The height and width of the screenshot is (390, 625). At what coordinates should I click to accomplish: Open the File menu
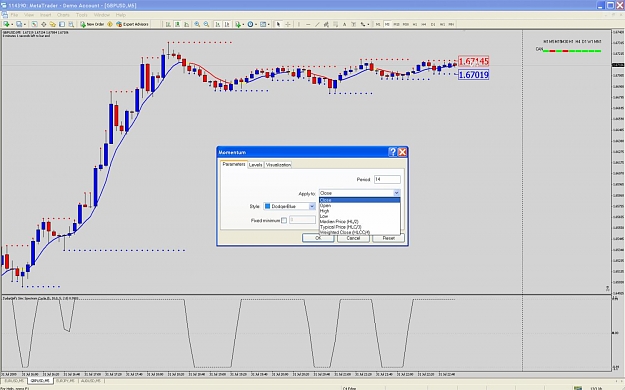point(14,15)
